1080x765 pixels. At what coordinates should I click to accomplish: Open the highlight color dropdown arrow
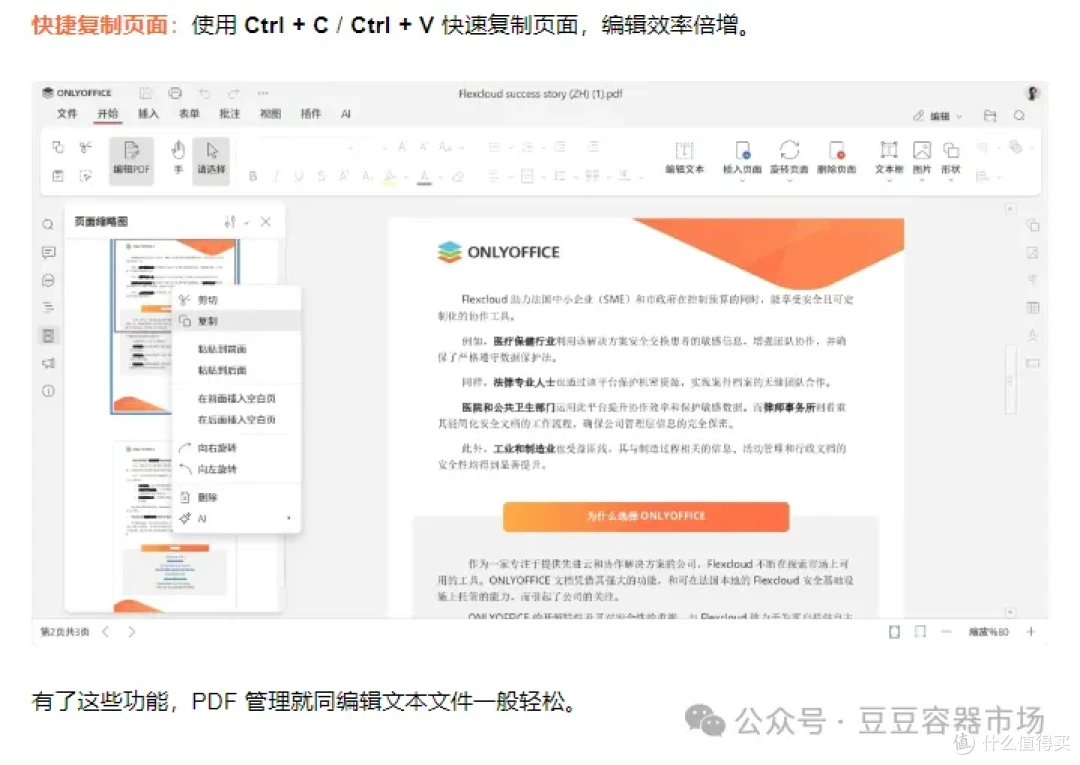pos(406,178)
